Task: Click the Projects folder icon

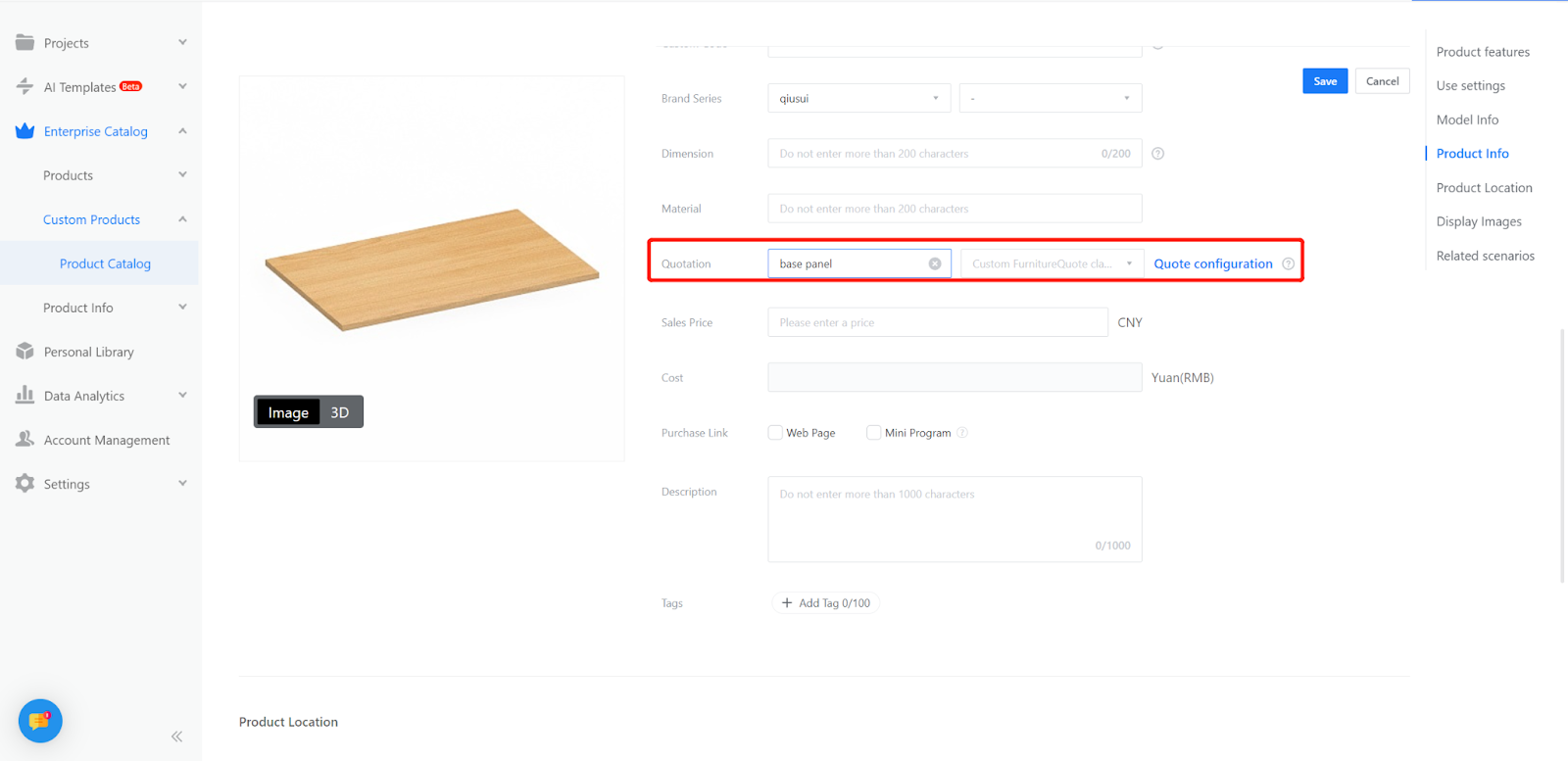Action: coord(24,42)
